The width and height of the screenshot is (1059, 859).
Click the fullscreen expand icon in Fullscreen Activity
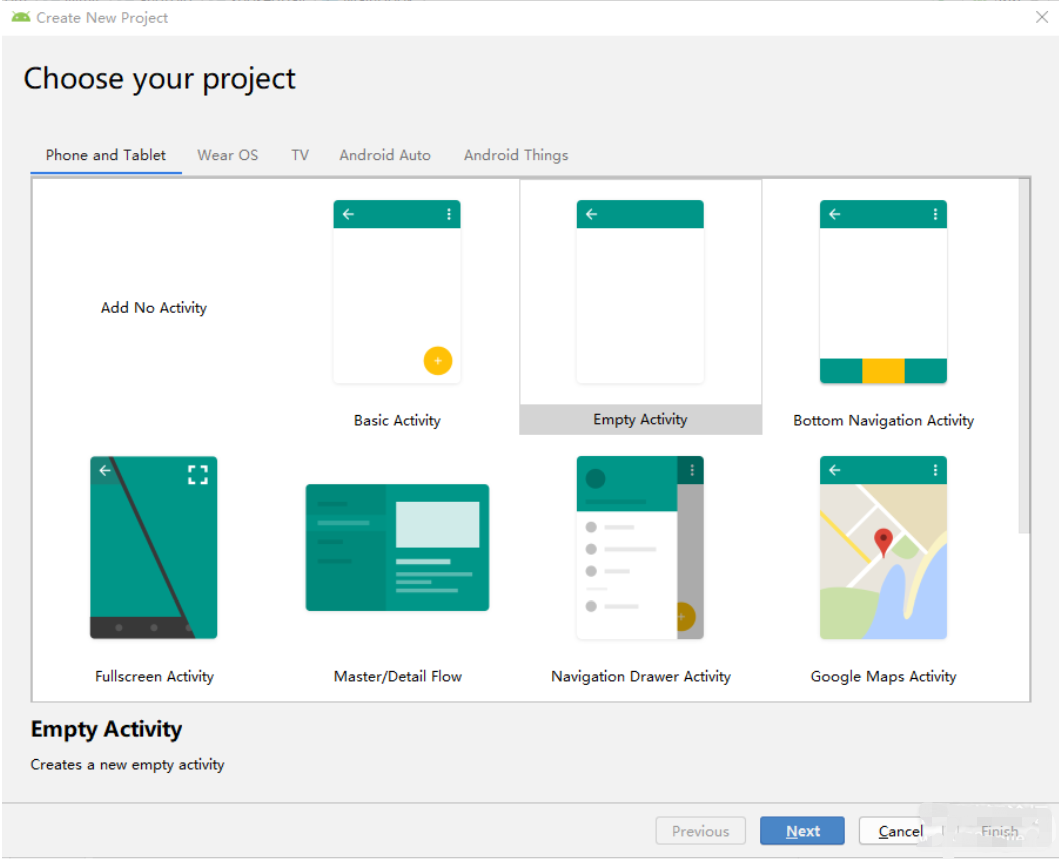click(198, 475)
